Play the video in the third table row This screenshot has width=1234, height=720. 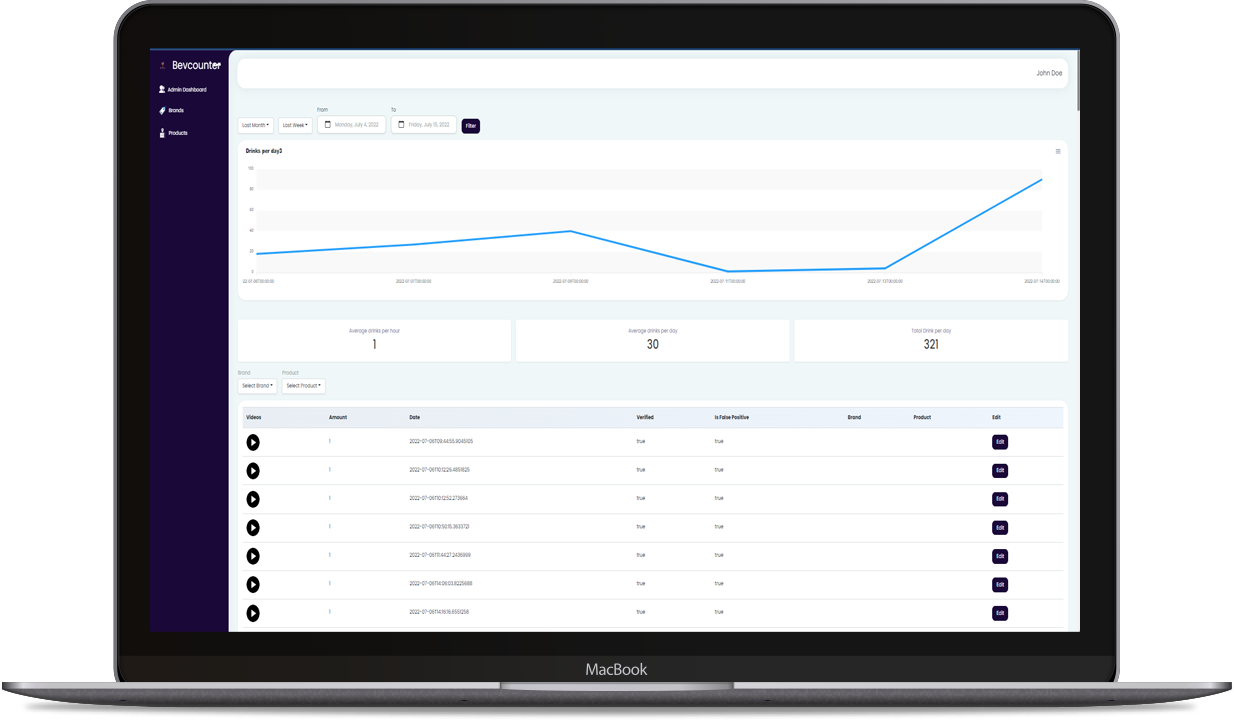coord(253,499)
